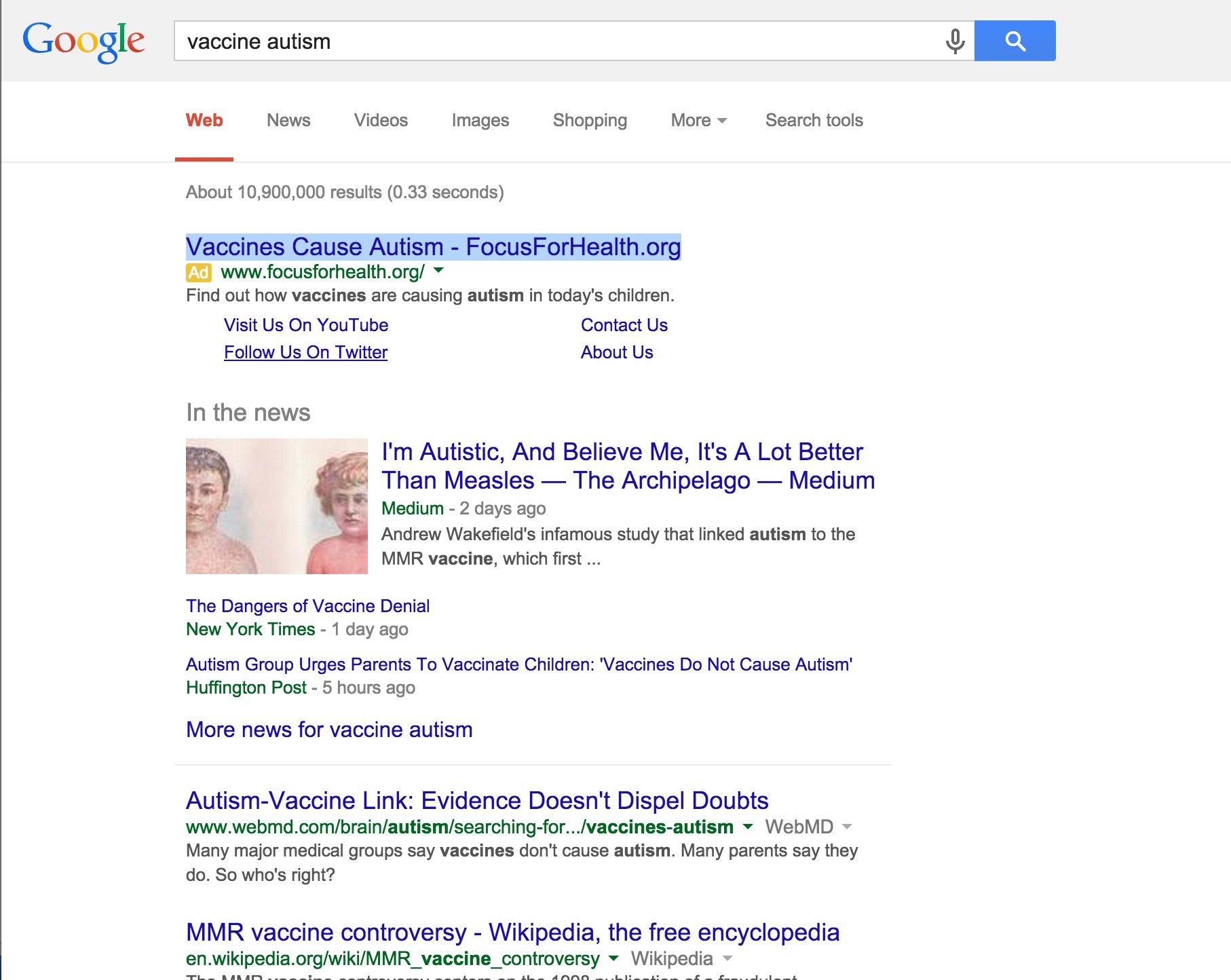Click en.wikipedia.org/wiki/MMR_vaccine_controversy URL text
The image size is (1231, 980).
(x=393, y=958)
